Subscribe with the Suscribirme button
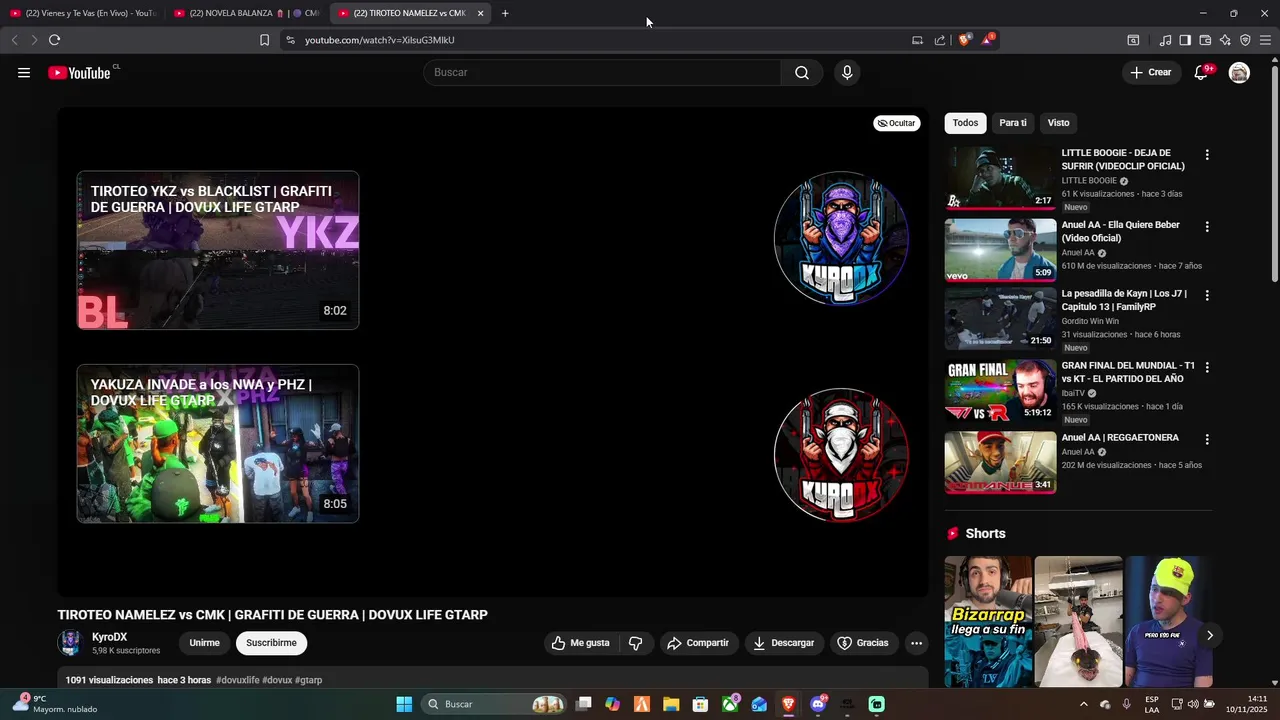This screenshot has width=1280, height=720. click(x=271, y=643)
